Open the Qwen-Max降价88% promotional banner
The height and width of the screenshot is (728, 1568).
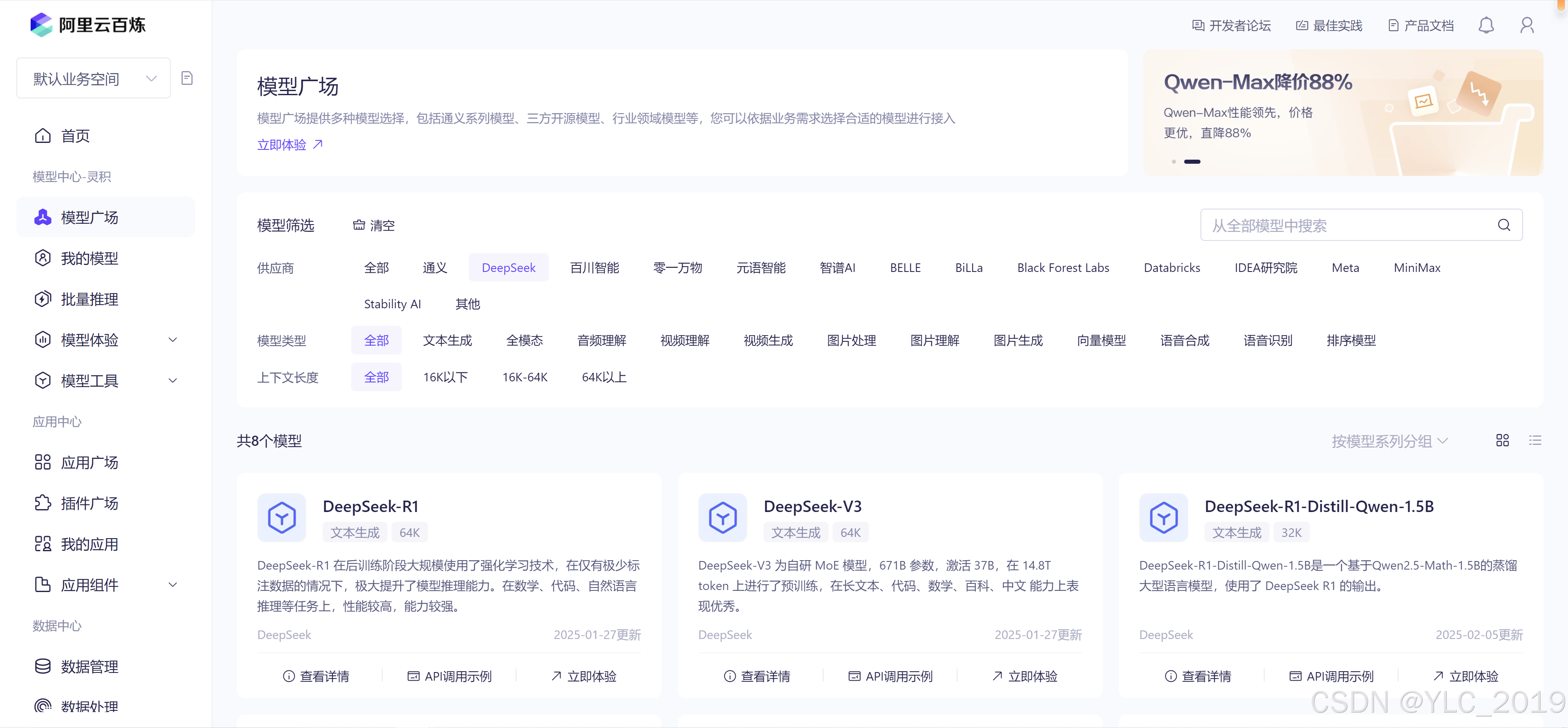1343,113
